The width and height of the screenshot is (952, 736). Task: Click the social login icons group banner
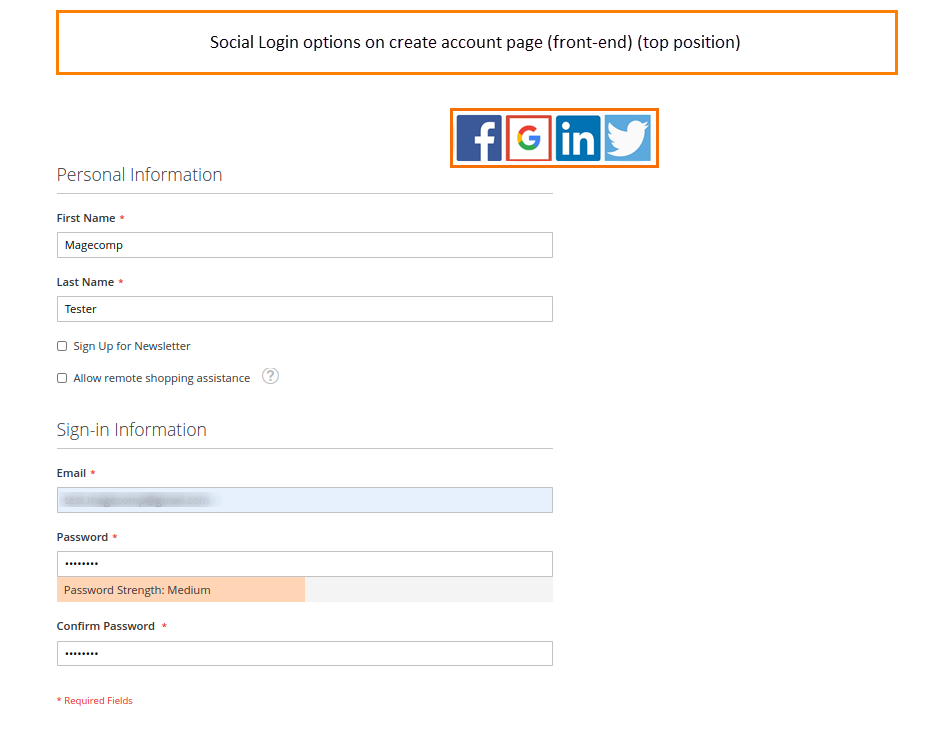tap(554, 138)
